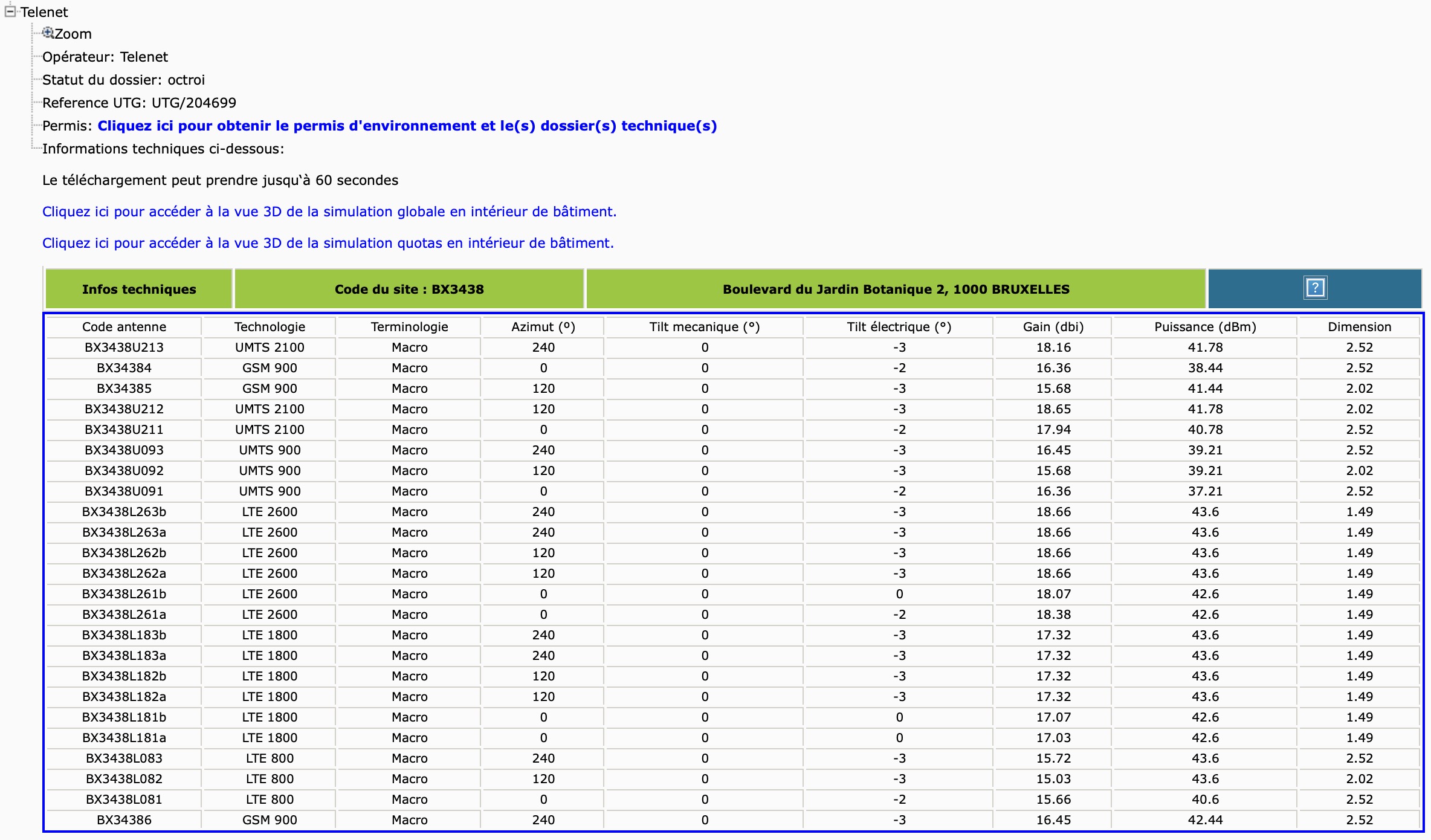Click the Tilt mecanique column header

(705, 327)
